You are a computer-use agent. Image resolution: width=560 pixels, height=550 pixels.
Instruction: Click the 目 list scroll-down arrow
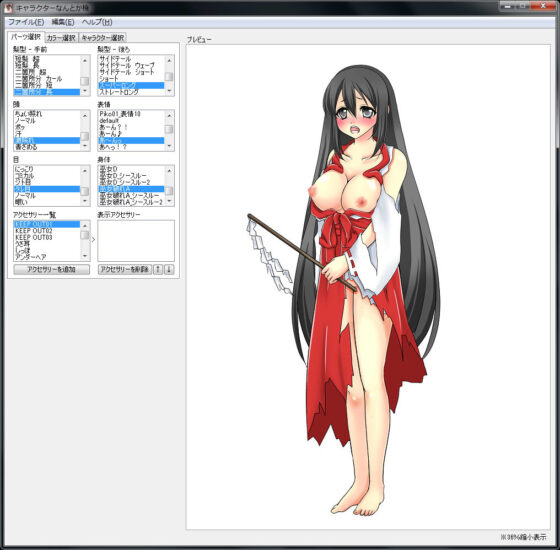pos(85,201)
